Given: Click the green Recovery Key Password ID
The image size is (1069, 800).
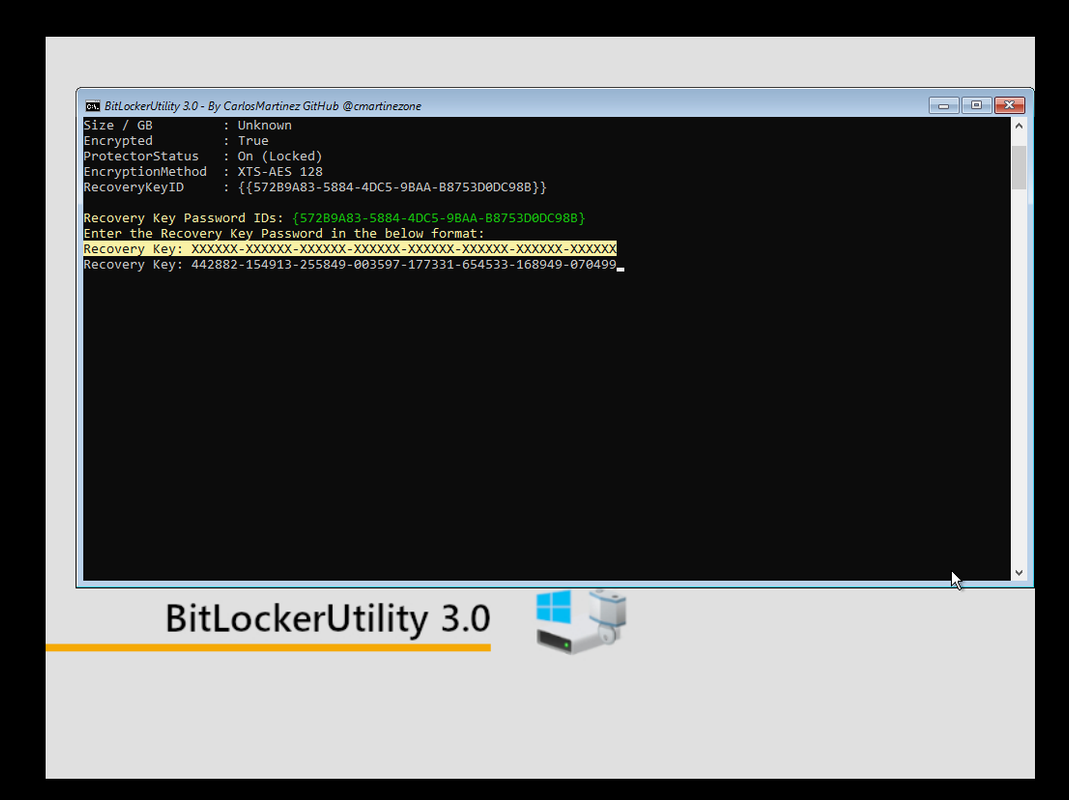Looking at the screenshot, I should click(x=438, y=218).
